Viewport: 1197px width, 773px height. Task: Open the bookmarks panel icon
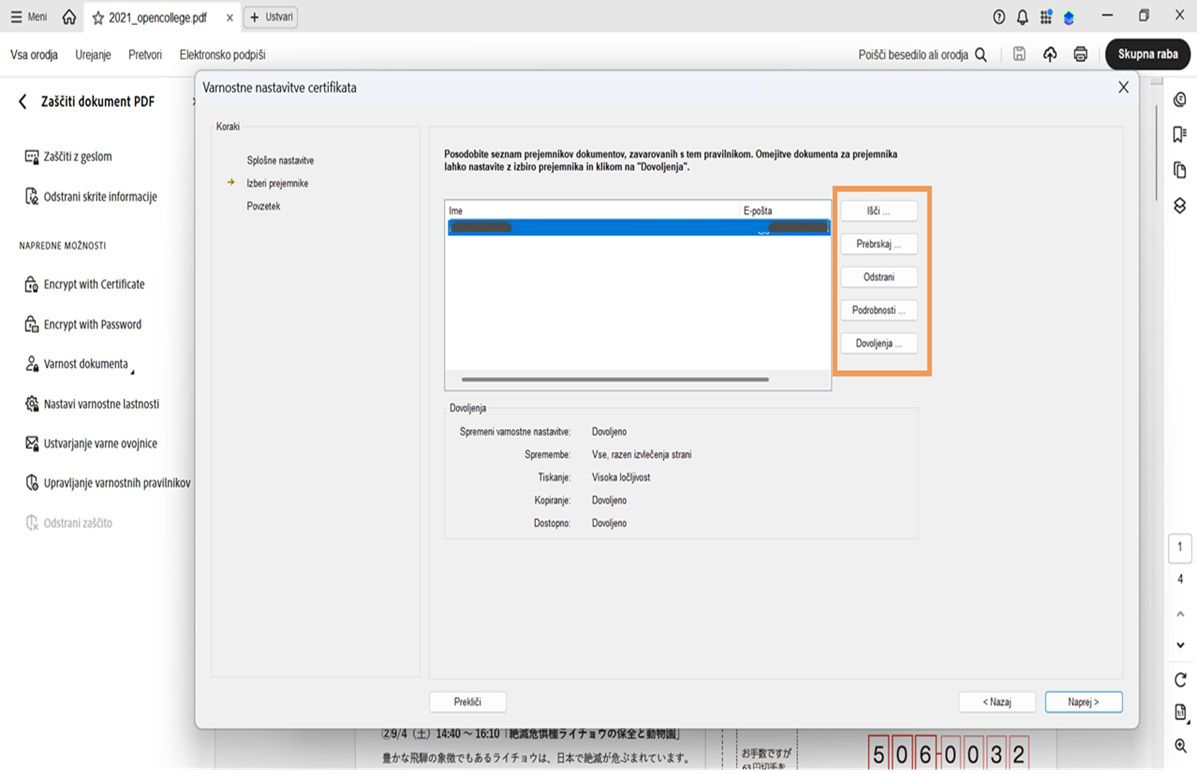click(x=1180, y=134)
